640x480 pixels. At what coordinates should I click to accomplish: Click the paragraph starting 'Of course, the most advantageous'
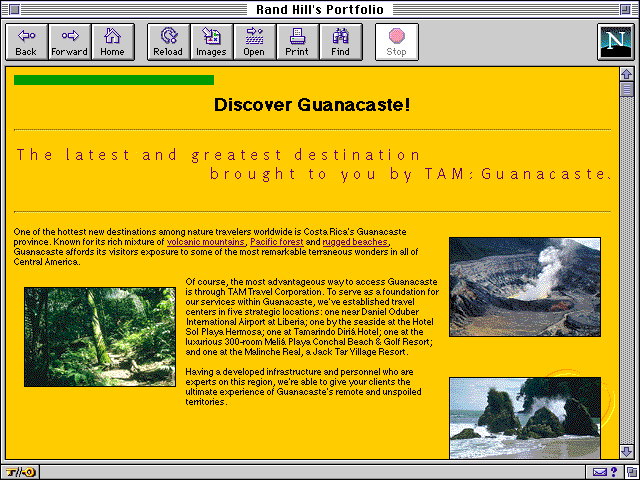point(312,317)
